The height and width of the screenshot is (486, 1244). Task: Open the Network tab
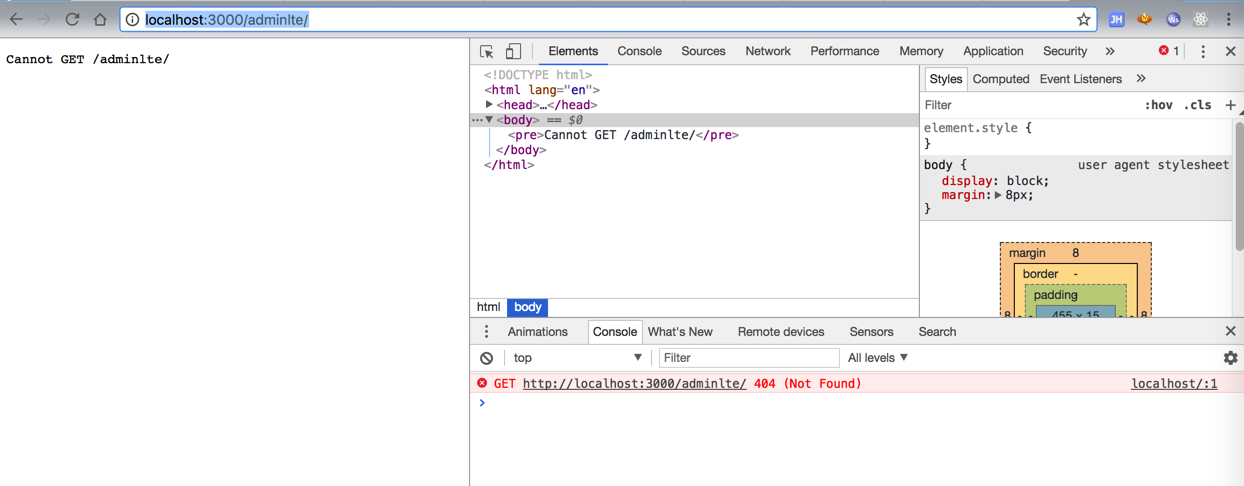click(x=768, y=51)
